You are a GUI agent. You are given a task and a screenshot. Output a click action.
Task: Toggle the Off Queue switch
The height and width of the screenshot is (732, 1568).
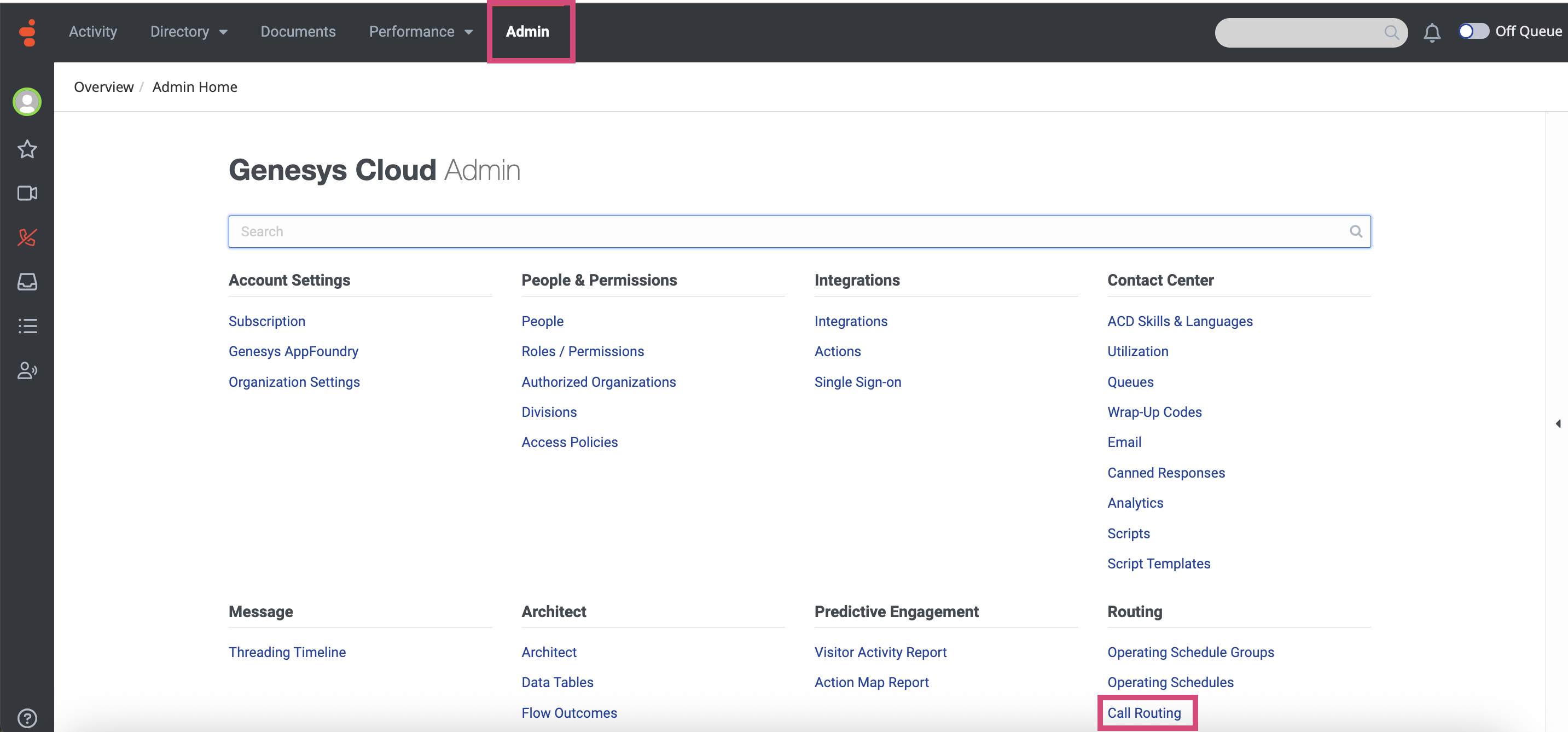[x=1473, y=31]
